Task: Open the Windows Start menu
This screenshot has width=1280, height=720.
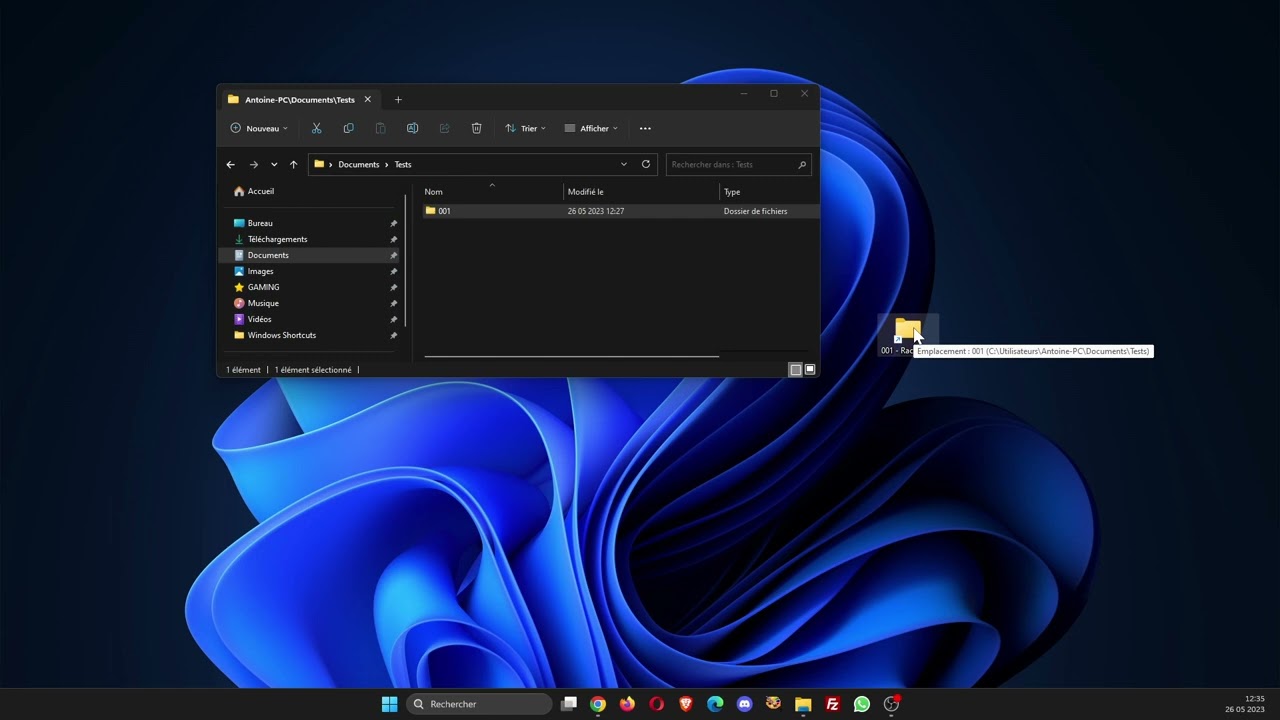Action: coord(389,704)
